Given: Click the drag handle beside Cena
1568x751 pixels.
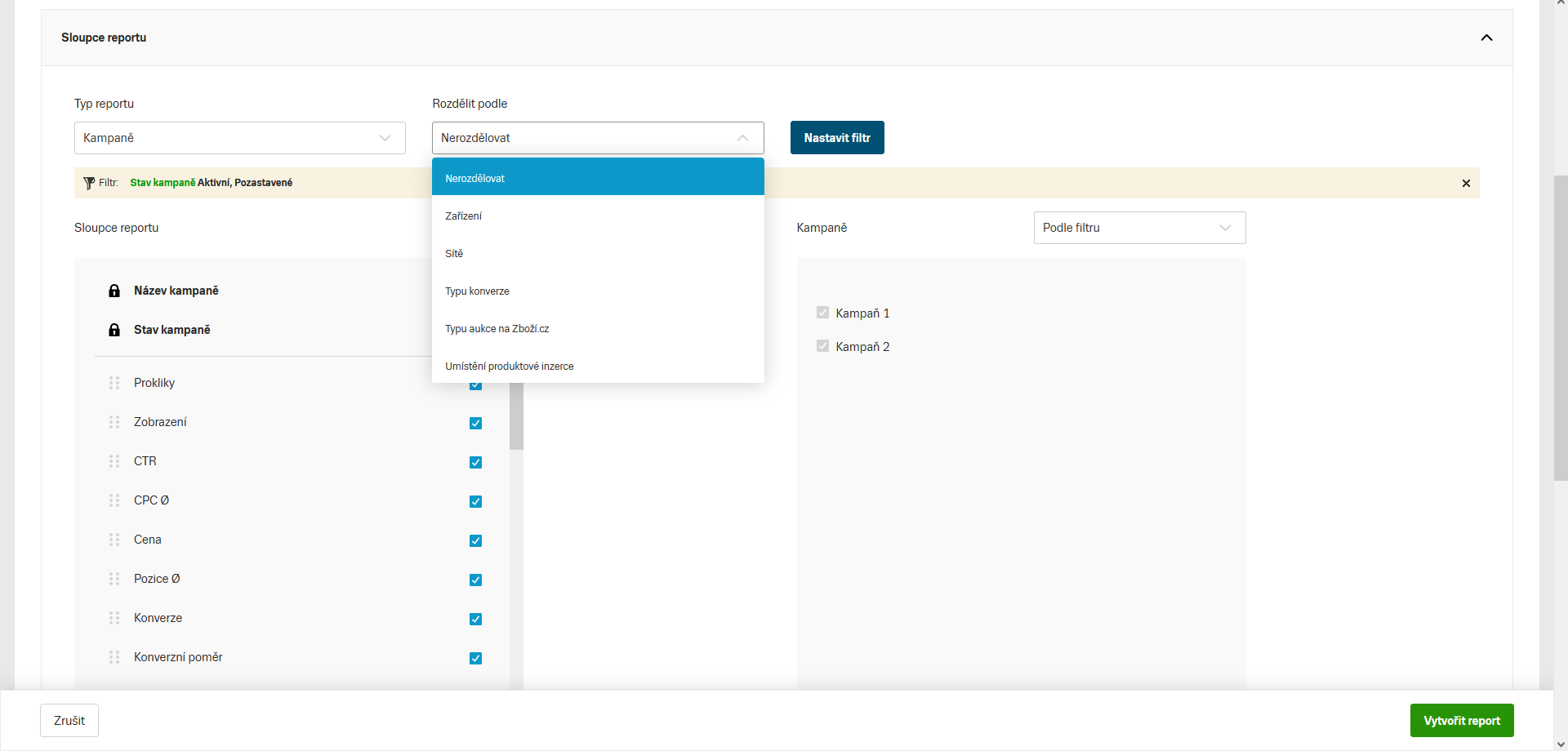Looking at the screenshot, I should (x=114, y=540).
